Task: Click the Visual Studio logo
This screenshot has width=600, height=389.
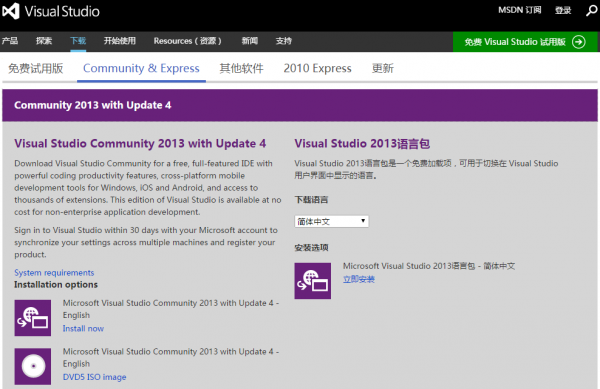Action: (x=51, y=11)
